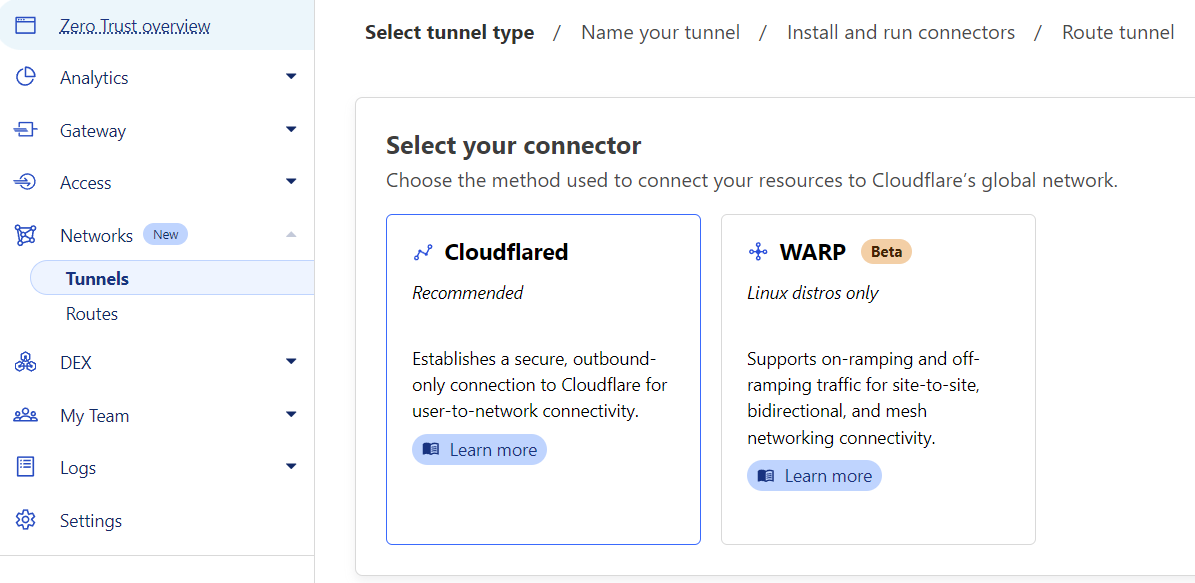Click the My Team people icon
Viewport: 1195px width, 583px height.
click(26, 415)
